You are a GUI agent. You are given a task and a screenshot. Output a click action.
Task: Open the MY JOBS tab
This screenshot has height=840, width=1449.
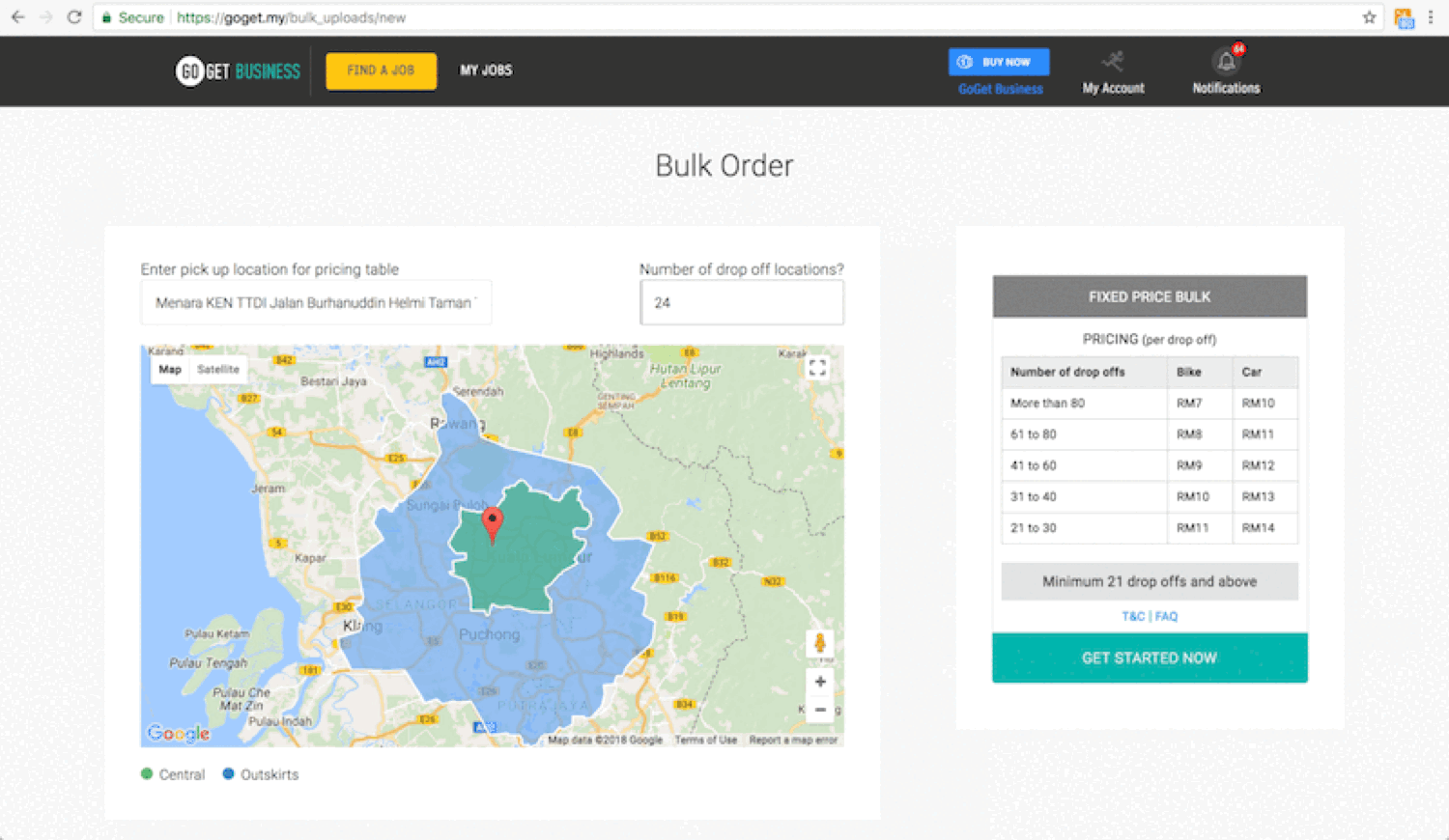486,70
